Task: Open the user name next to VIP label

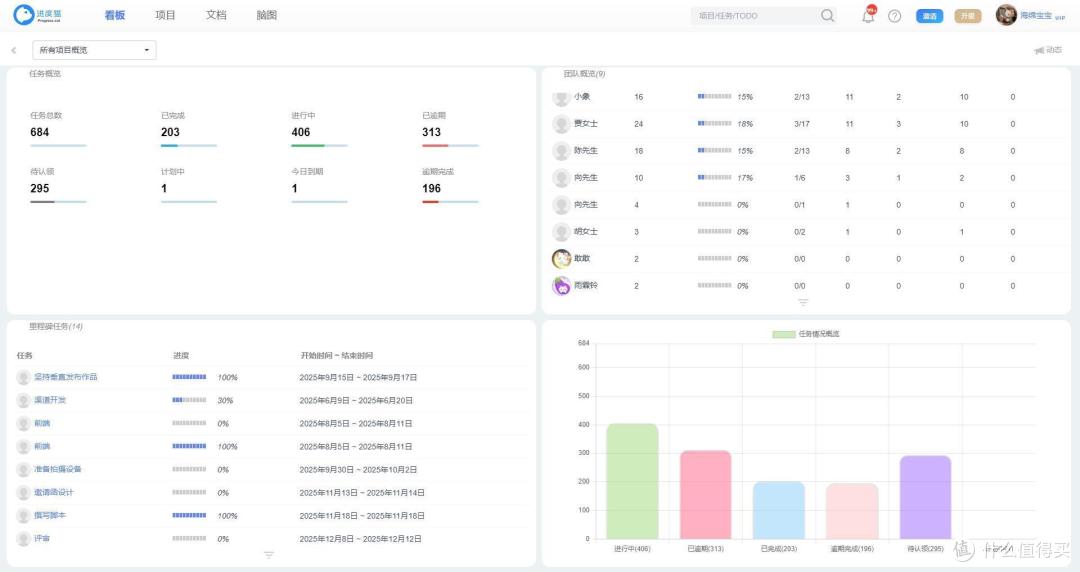Action: pyautogui.click(x=1035, y=15)
